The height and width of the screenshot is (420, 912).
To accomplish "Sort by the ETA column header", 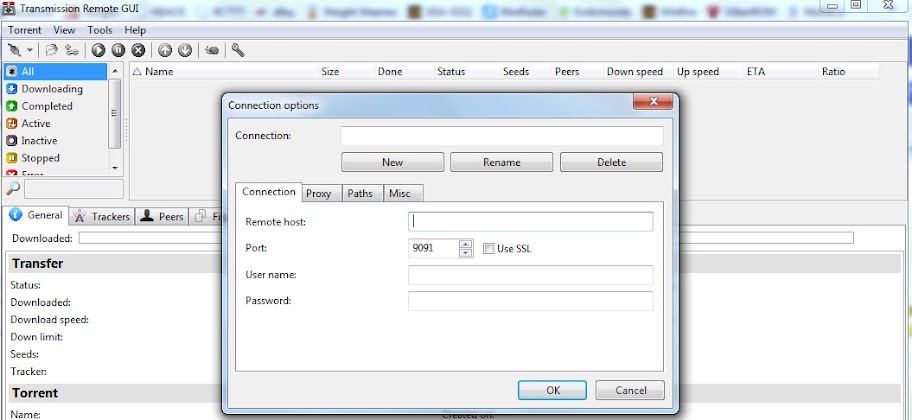I will click(x=780, y=72).
